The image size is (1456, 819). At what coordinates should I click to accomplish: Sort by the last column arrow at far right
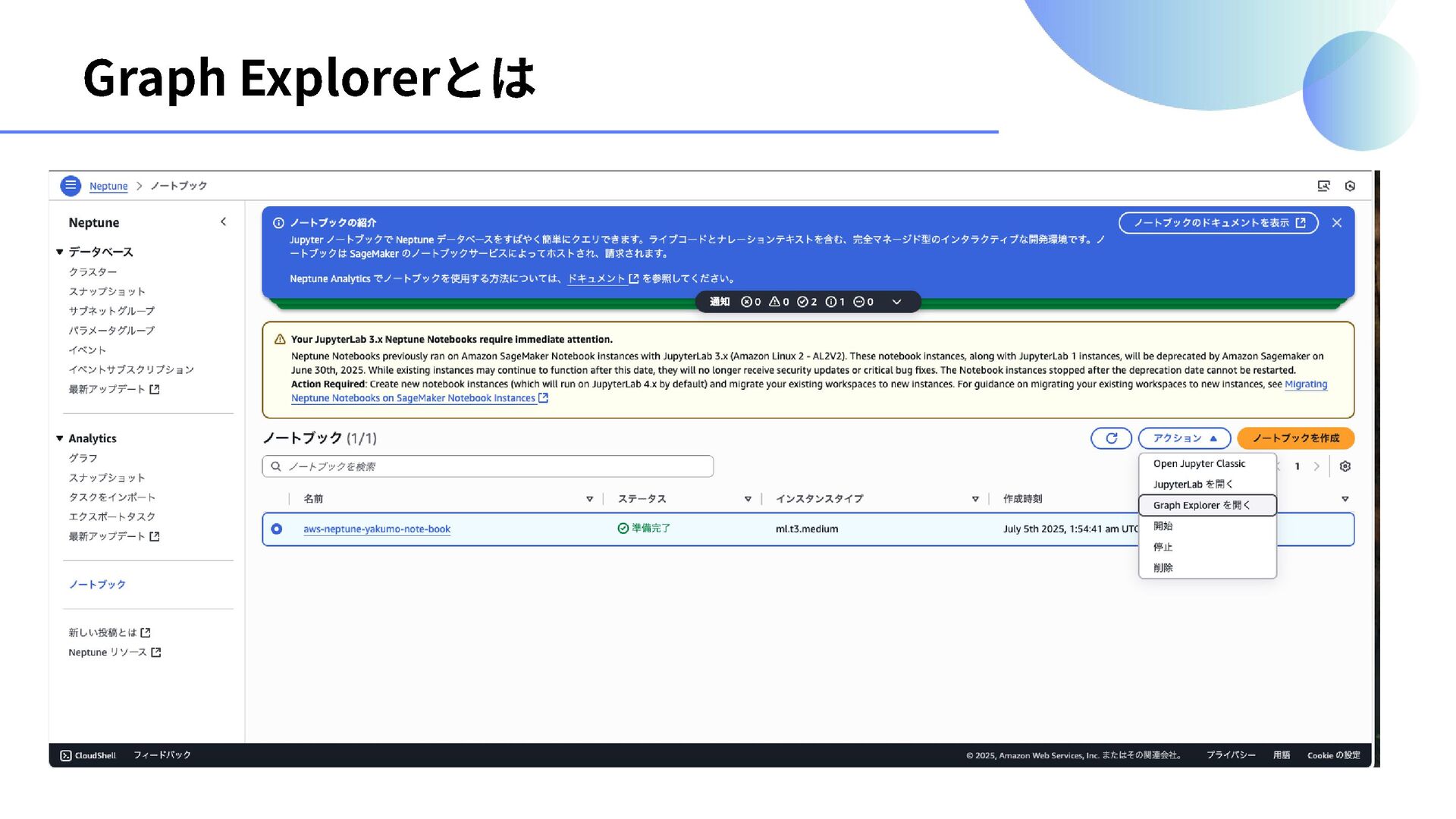[x=1345, y=499]
